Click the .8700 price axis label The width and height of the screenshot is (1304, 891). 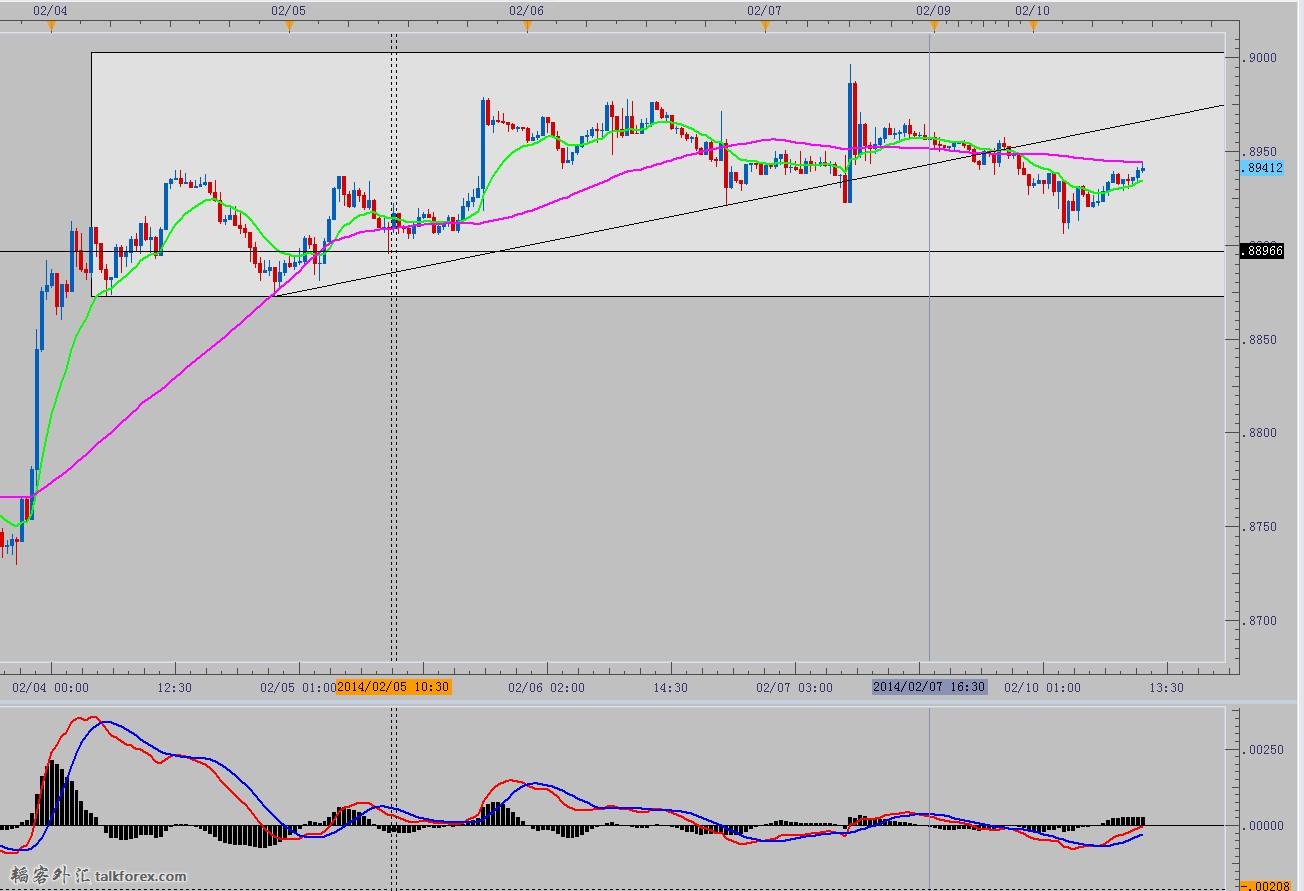1262,621
